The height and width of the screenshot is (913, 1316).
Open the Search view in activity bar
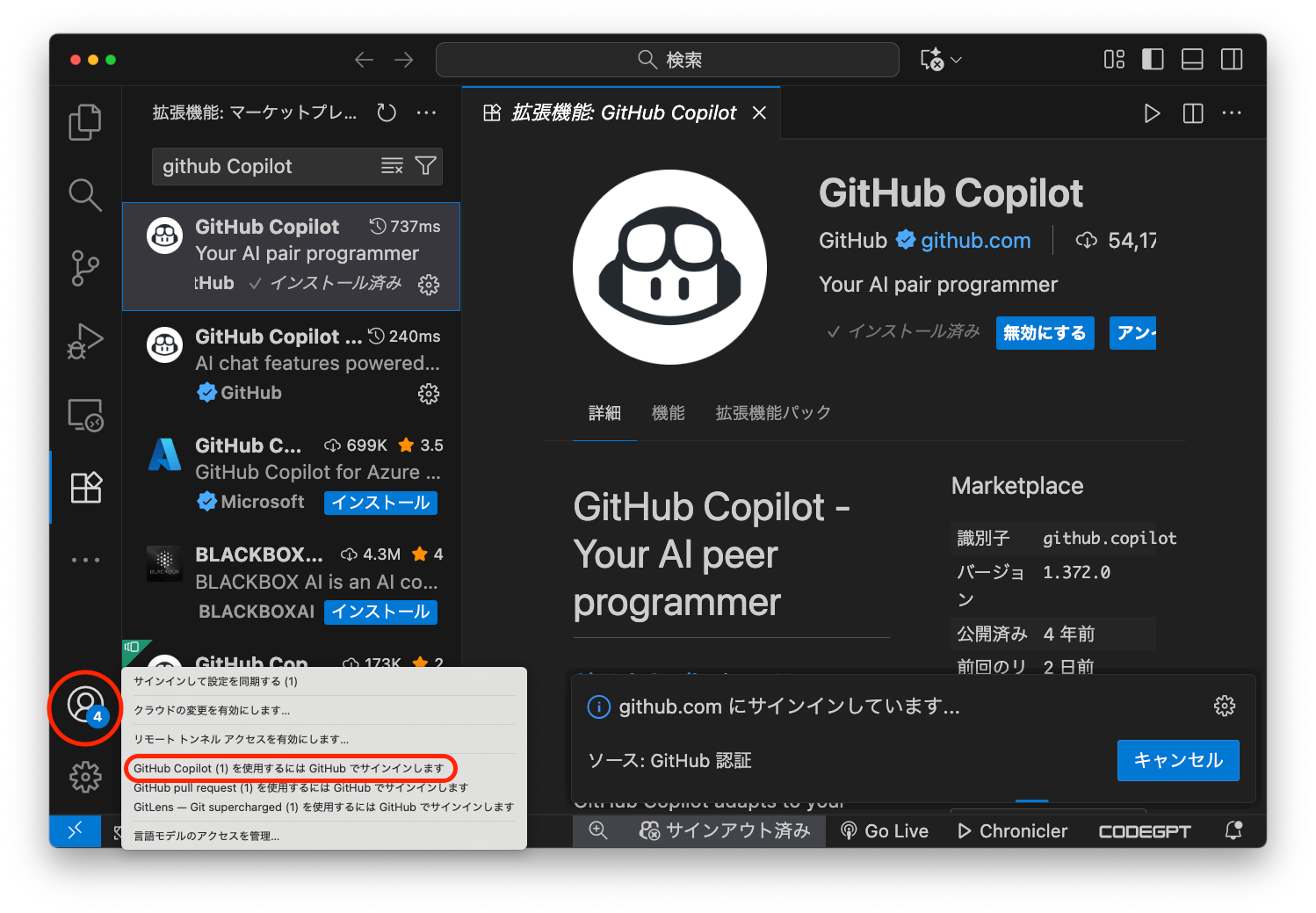85,194
